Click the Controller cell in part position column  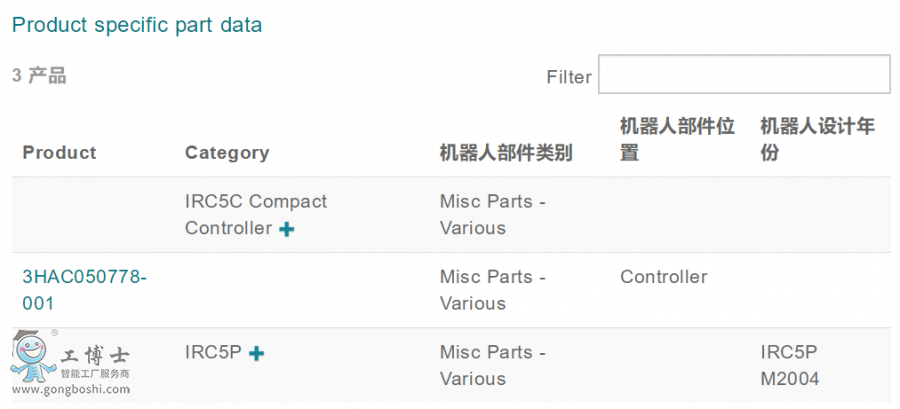(x=663, y=277)
